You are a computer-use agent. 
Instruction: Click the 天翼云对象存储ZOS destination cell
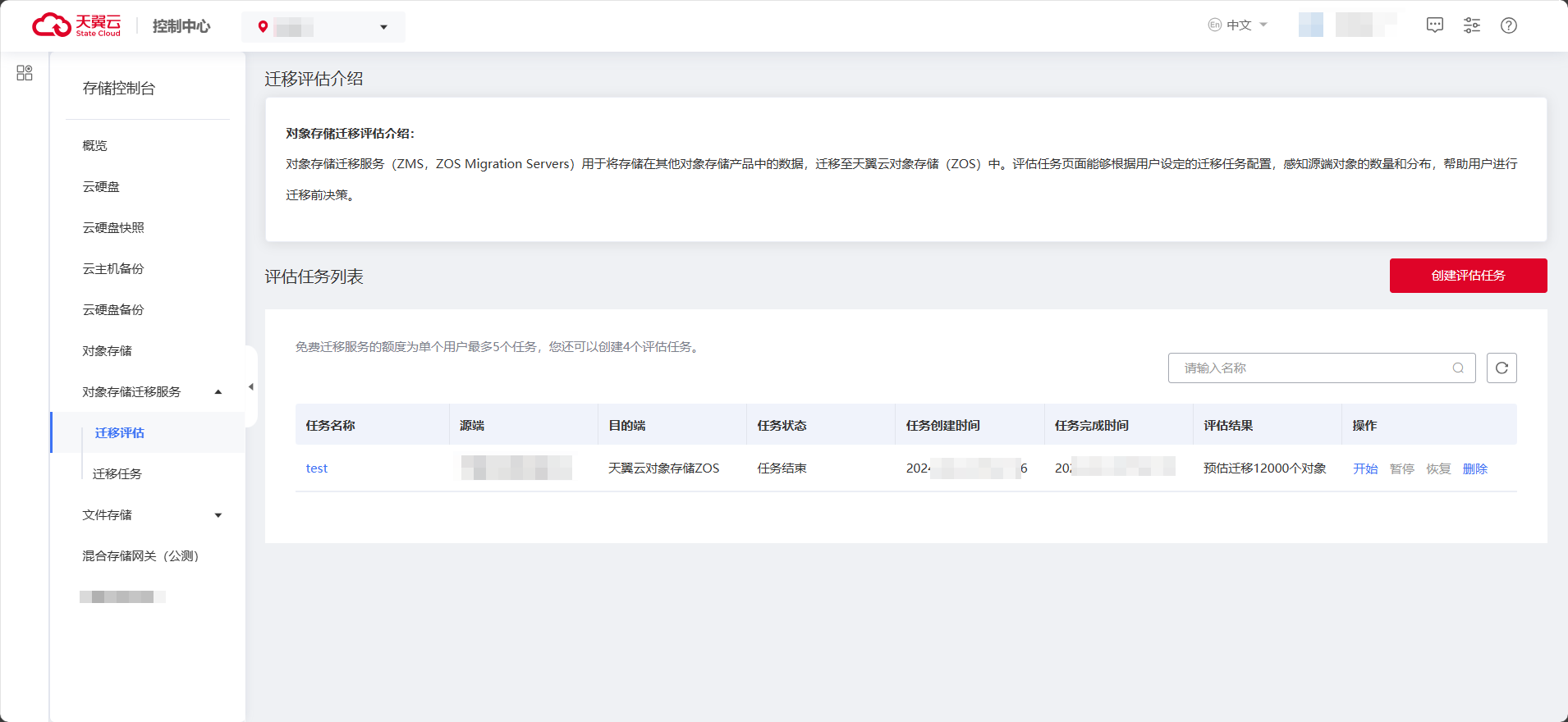click(663, 468)
